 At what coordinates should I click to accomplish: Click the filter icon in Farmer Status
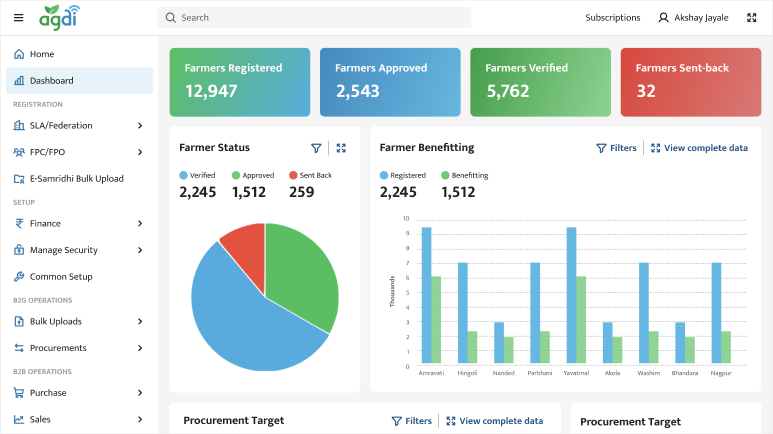click(x=316, y=148)
